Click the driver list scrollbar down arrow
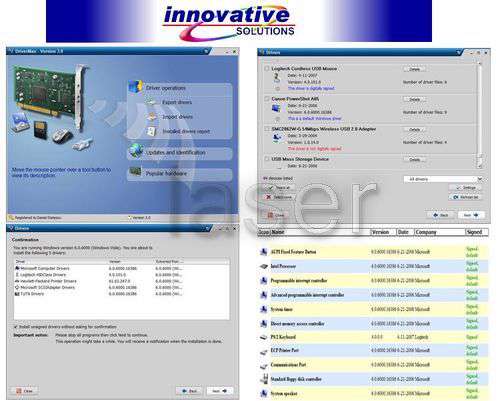Viewport: 500px width, 401px height. point(480,165)
